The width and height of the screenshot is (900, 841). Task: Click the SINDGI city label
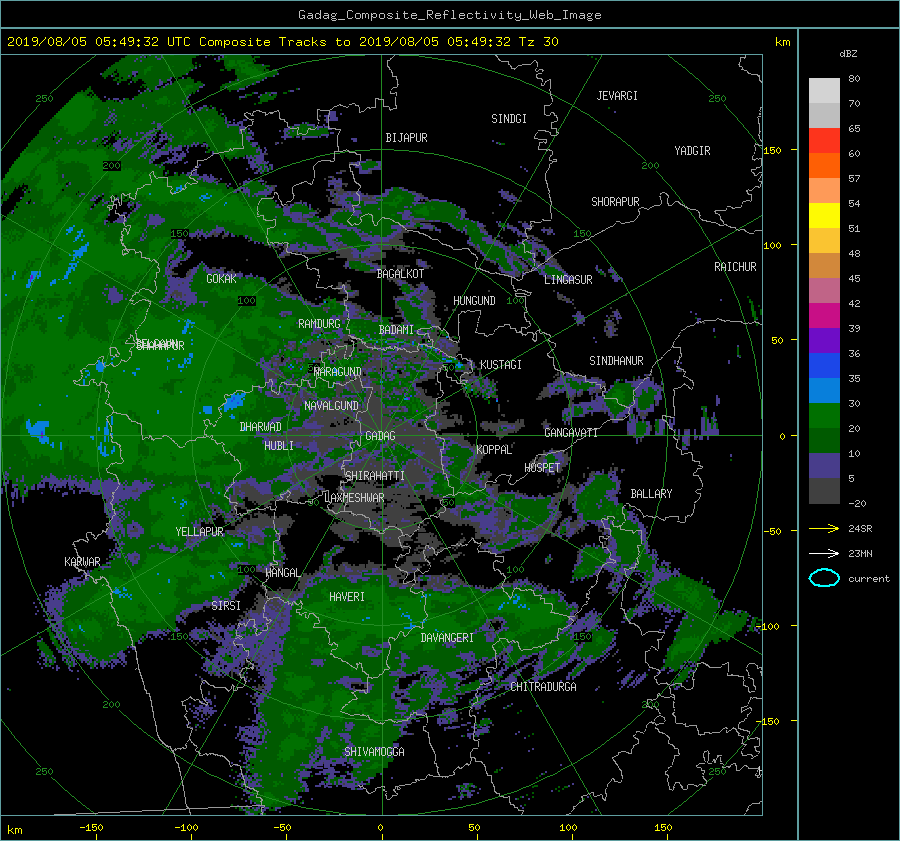(x=509, y=119)
